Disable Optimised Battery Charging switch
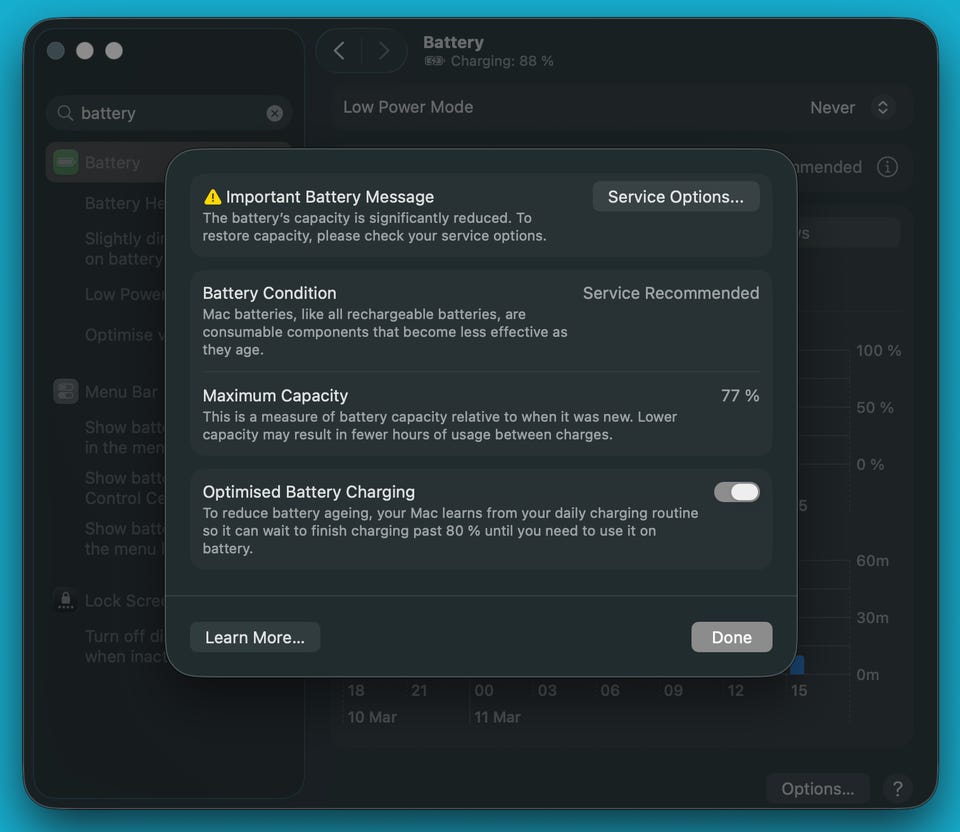 click(737, 492)
